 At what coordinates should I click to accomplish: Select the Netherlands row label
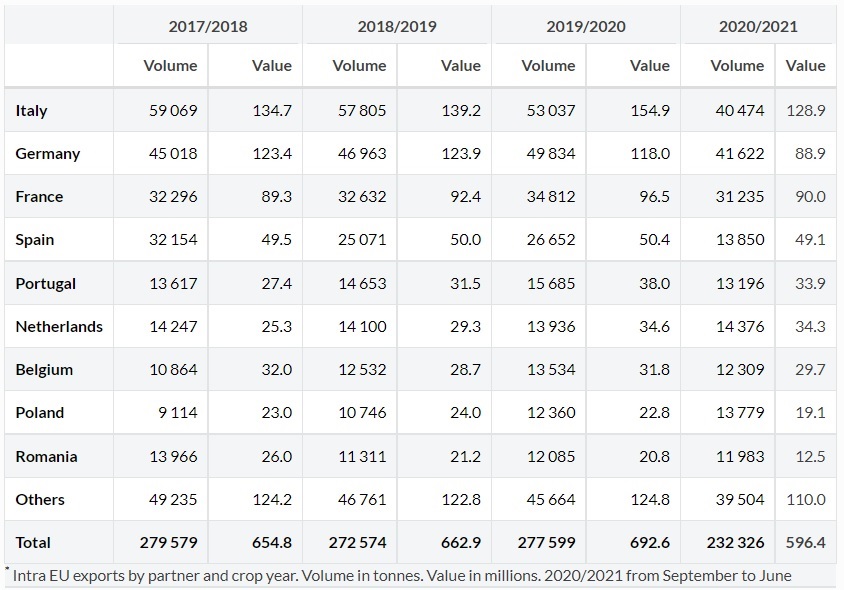(x=59, y=327)
